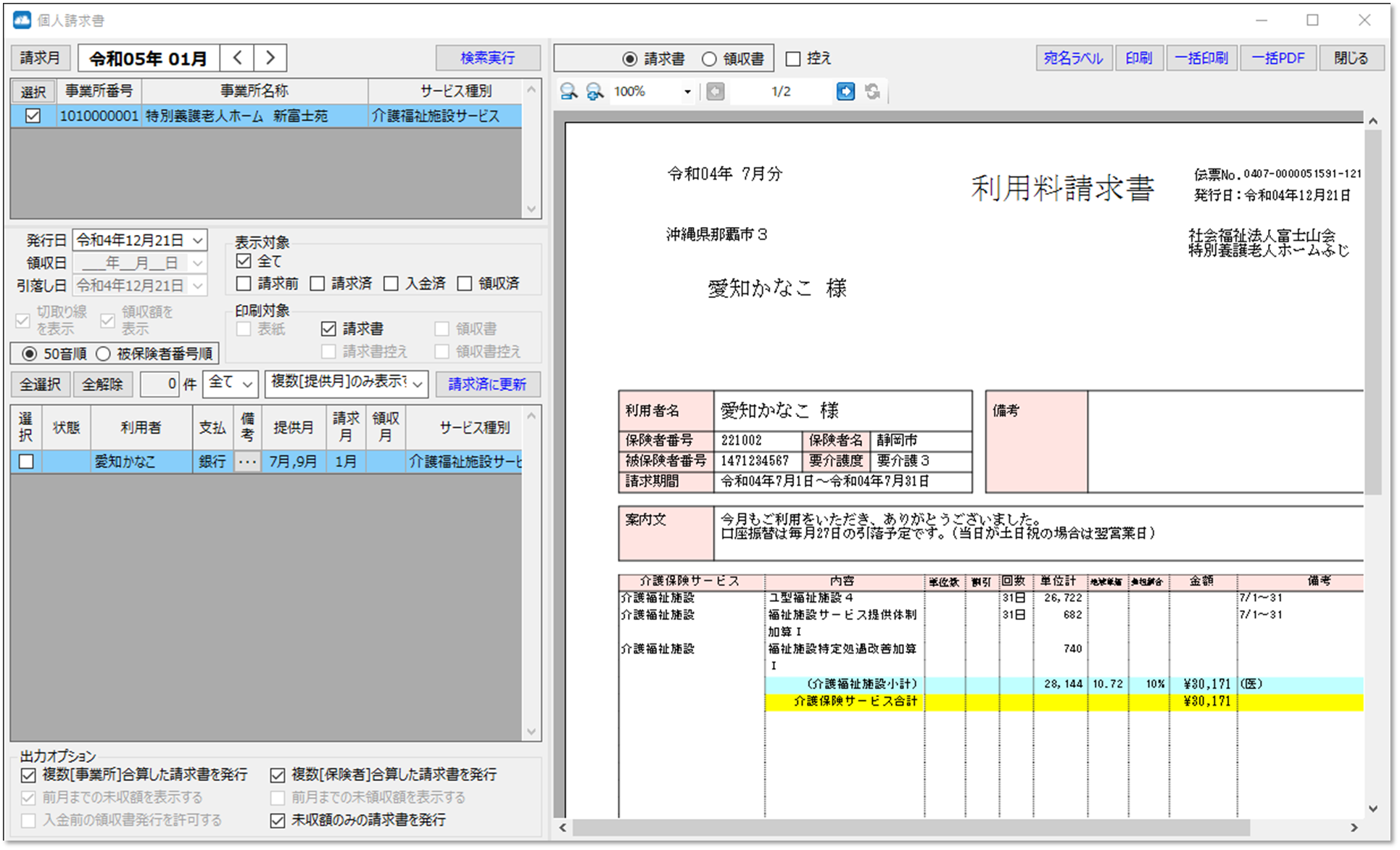
Task: Go back a month with < arrow
Action: 237,57
